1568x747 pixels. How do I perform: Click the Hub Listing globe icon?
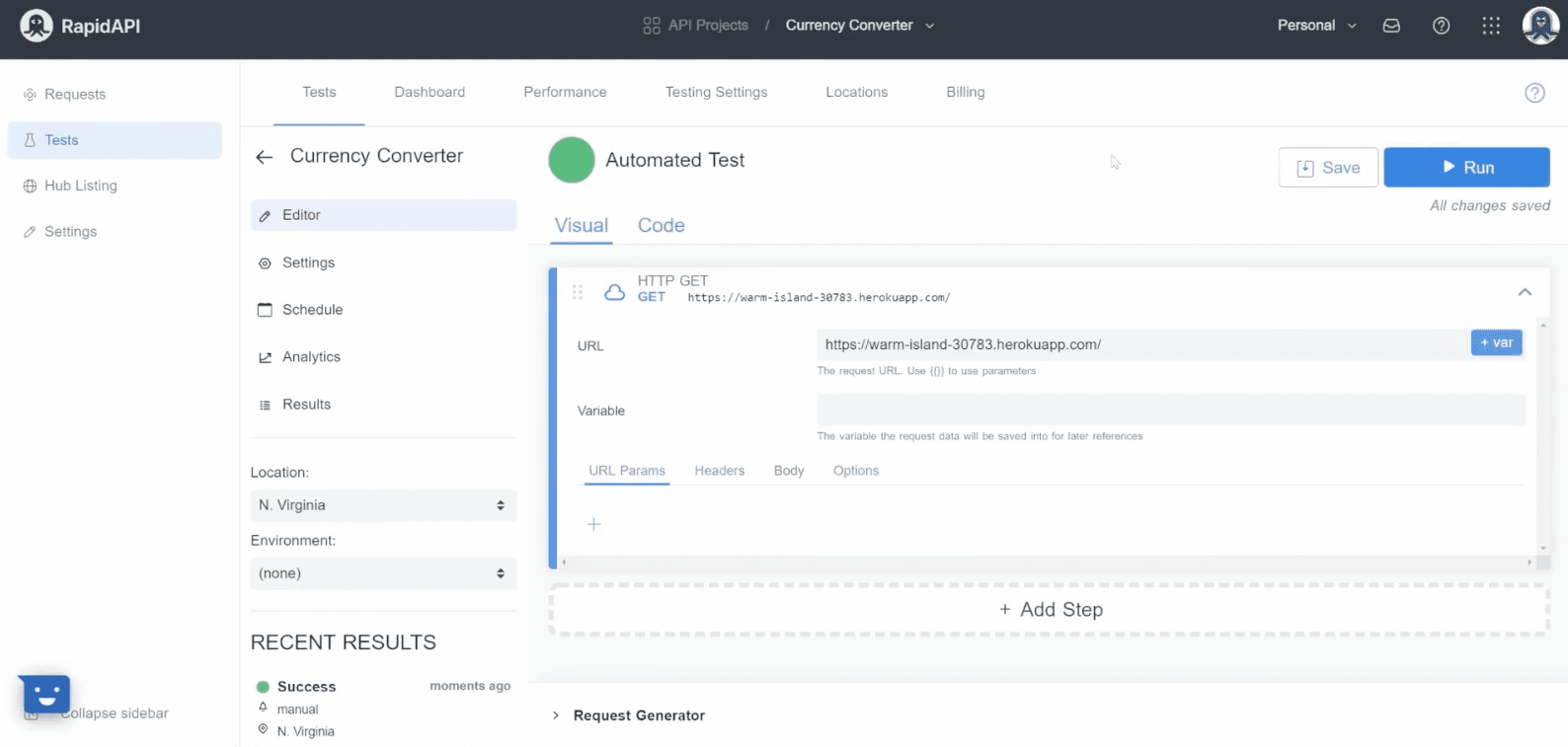(30, 186)
